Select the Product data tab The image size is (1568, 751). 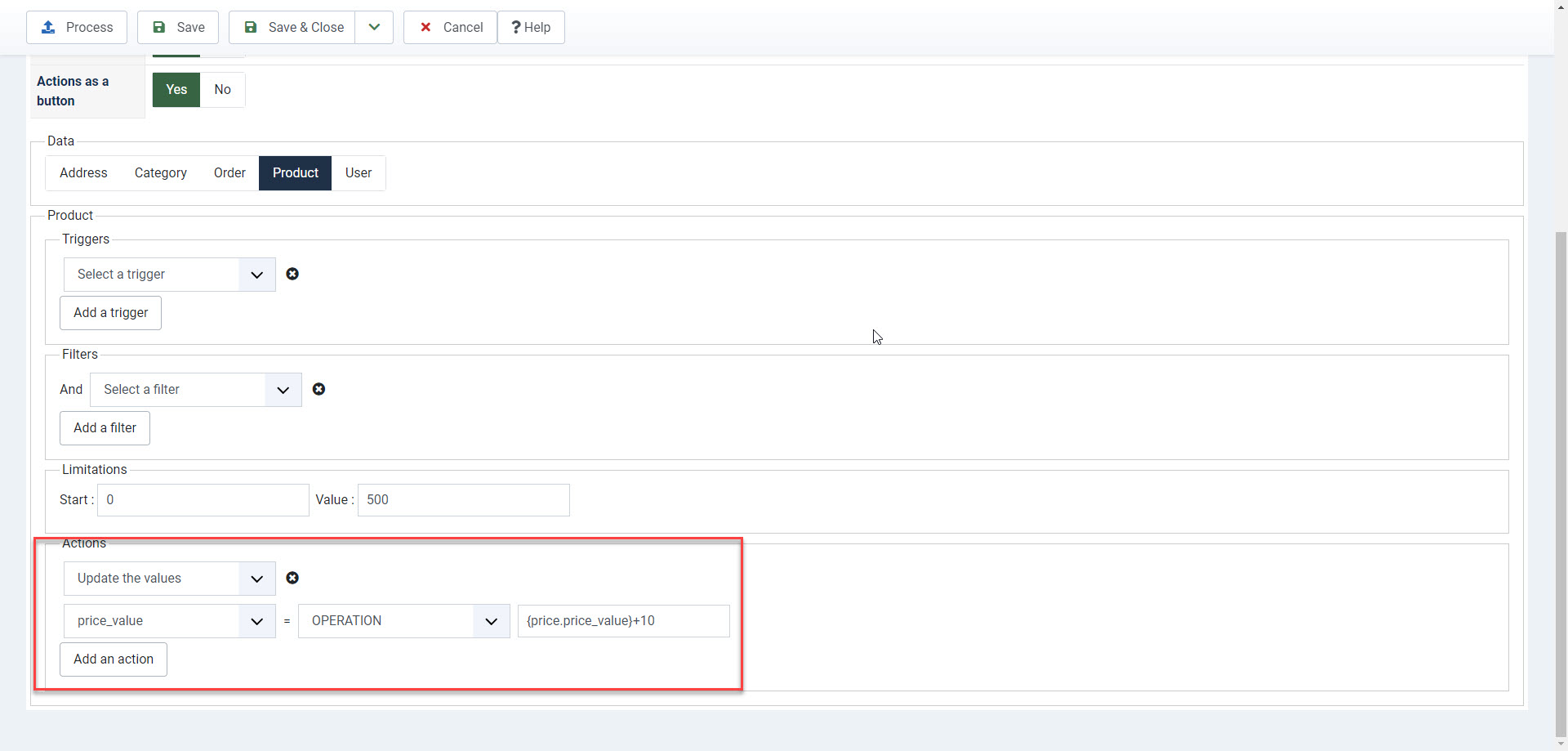(296, 173)
